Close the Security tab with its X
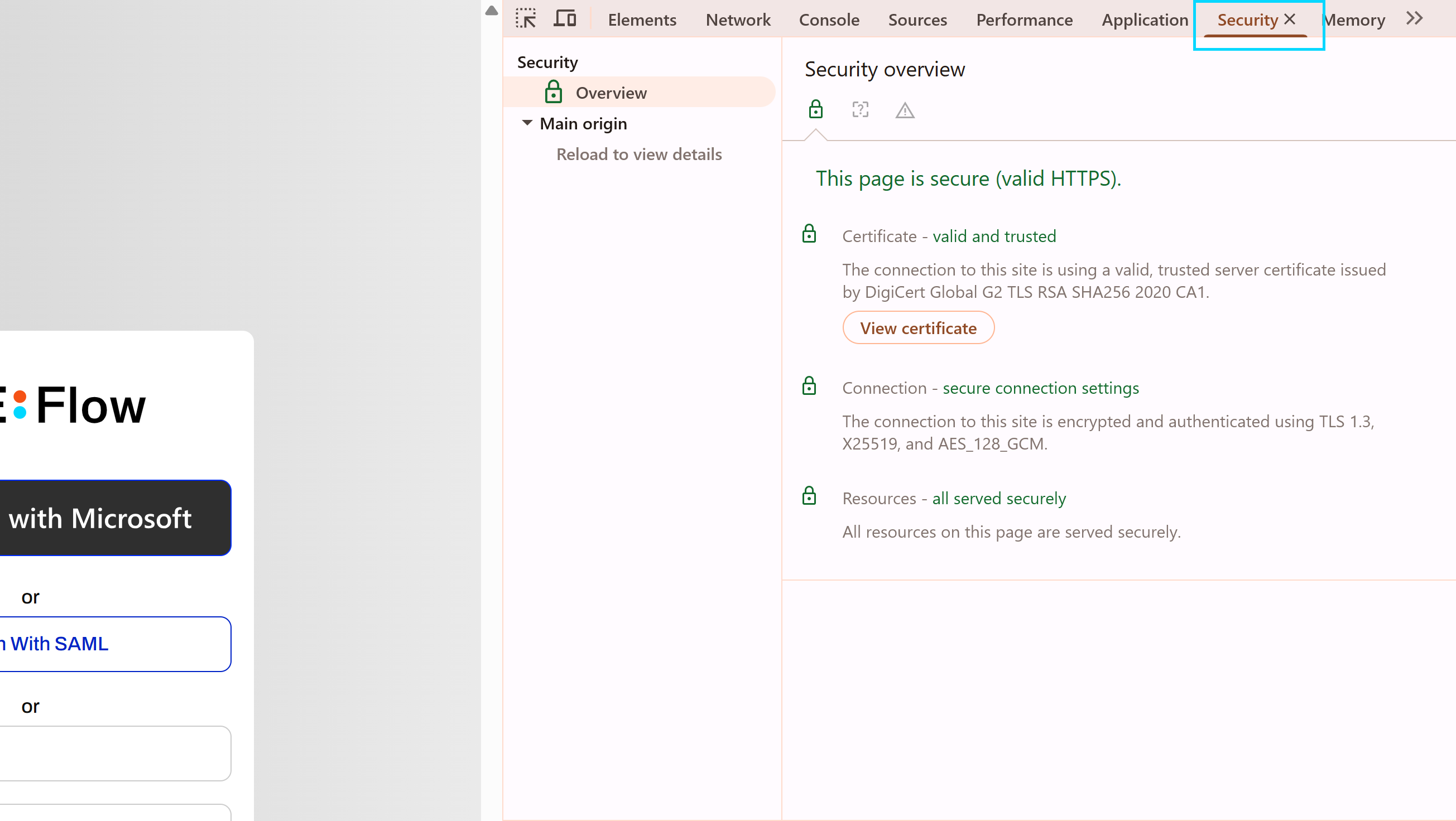Screen dimensions: 1456x821 click(1289, 19)
